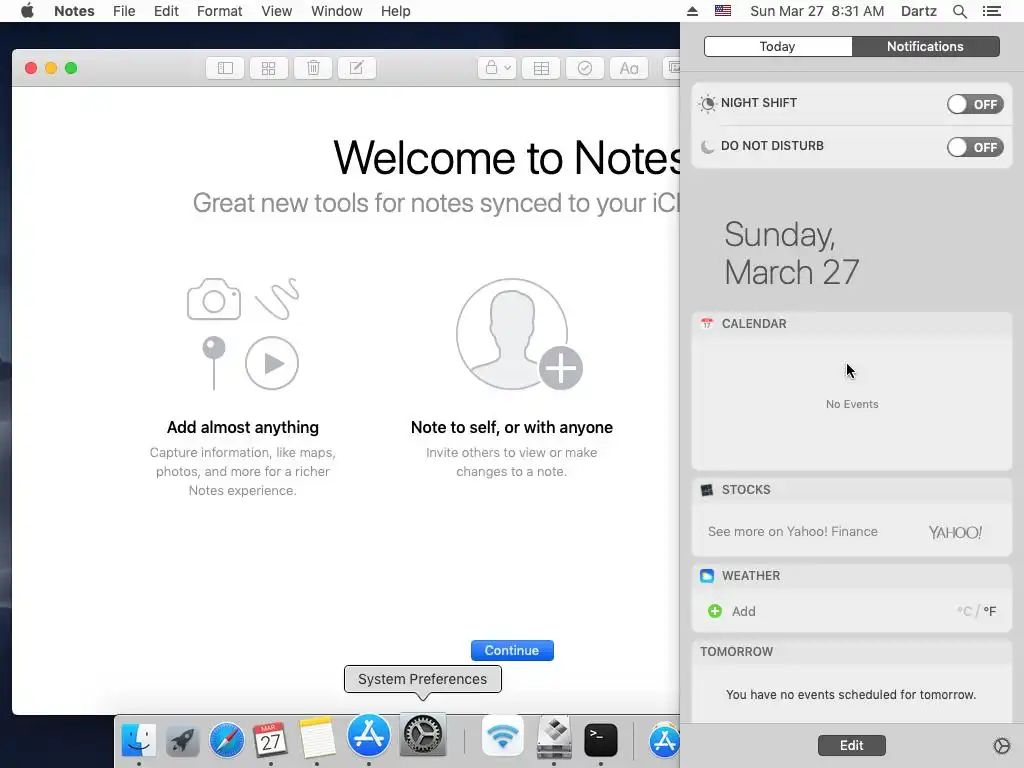Viewport: 1024px width, 768px height.
Task: Click the play button illustration
Action: (272, 363)
